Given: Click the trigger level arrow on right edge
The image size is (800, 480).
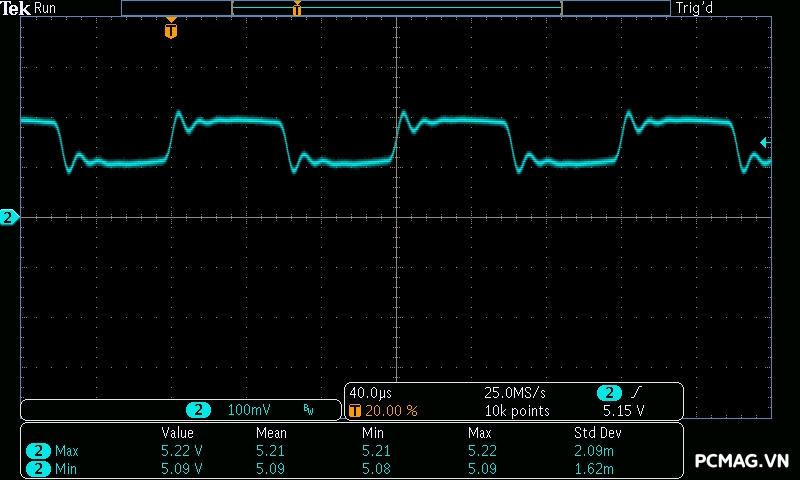Looking at the screenshot, I should [765, 142].
